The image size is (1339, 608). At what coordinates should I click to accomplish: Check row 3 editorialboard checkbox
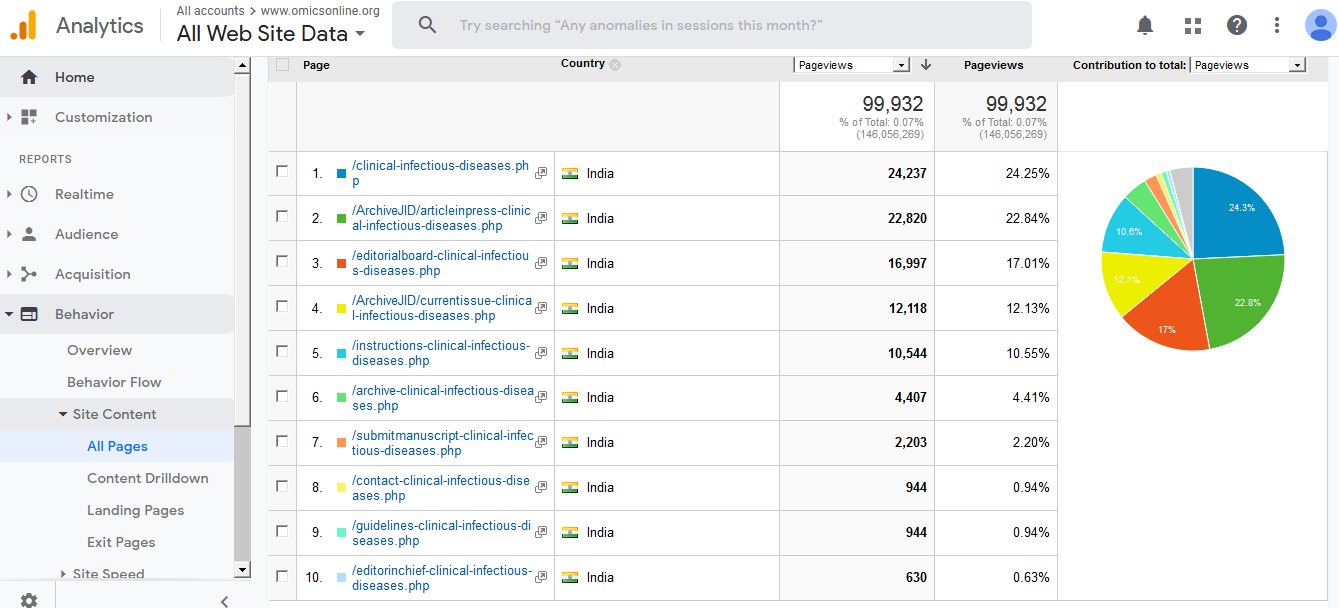click(282, 261)
